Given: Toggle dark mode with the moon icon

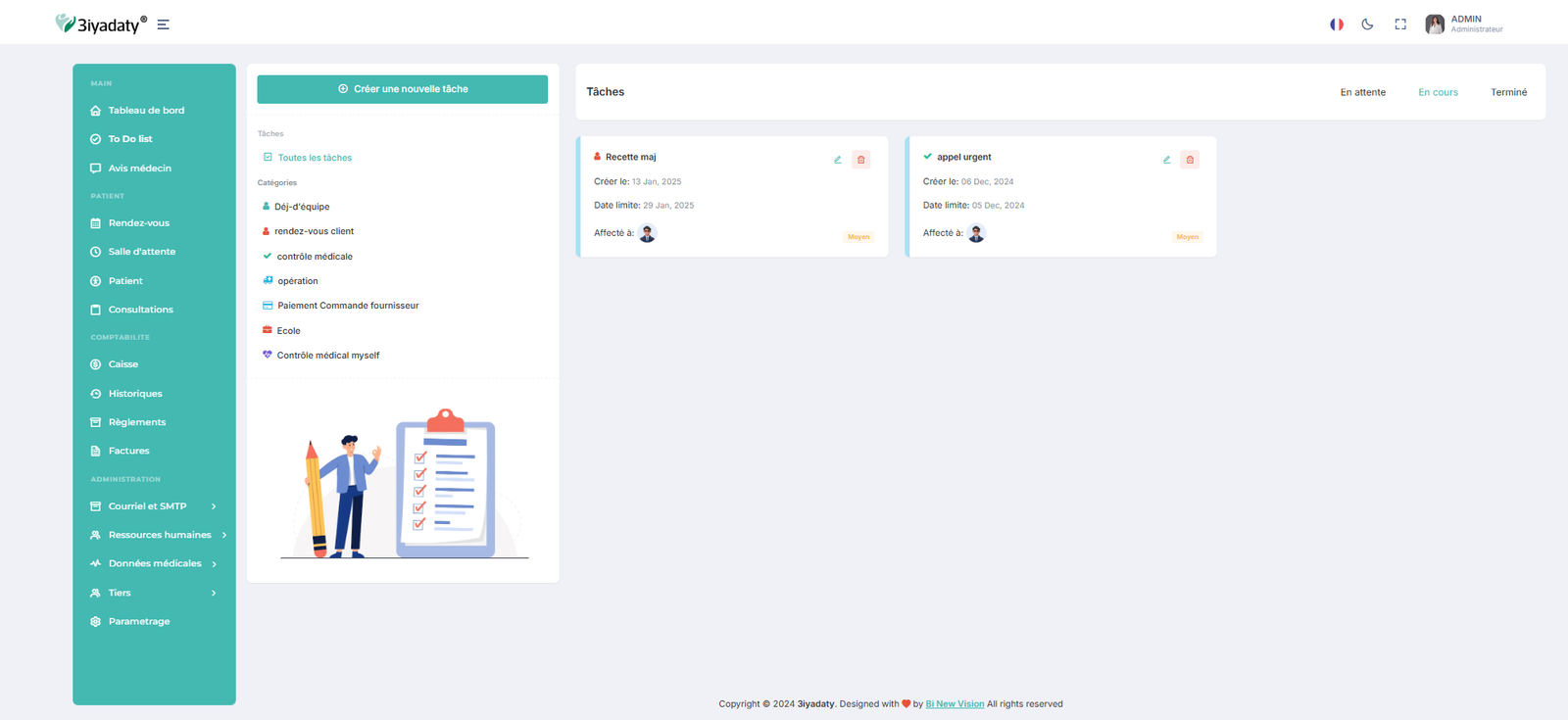Looking at the screenshot, I should (x=1367, y=24).
